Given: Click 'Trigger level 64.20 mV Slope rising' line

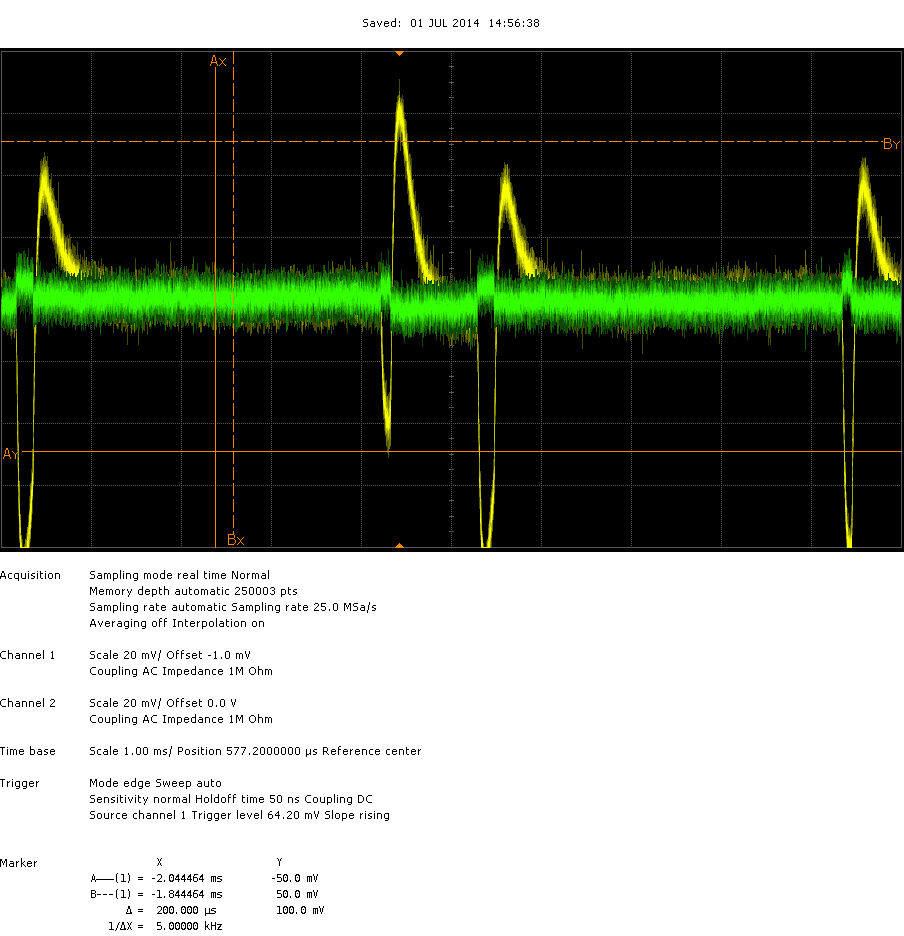Looking at the screenshot, I should tap(239, 815).
